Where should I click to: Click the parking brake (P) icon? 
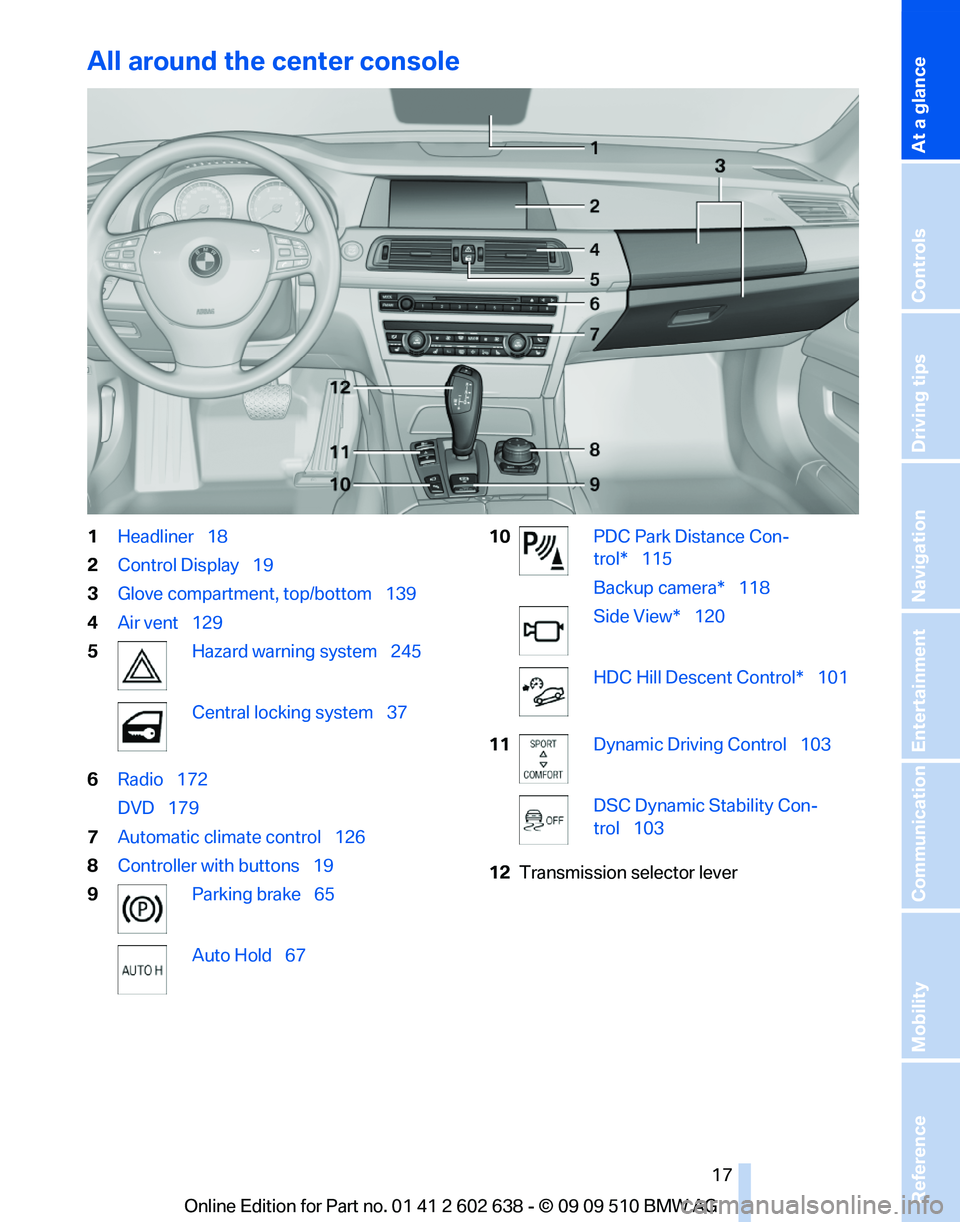pyautogui.click(x=142, y=908)
